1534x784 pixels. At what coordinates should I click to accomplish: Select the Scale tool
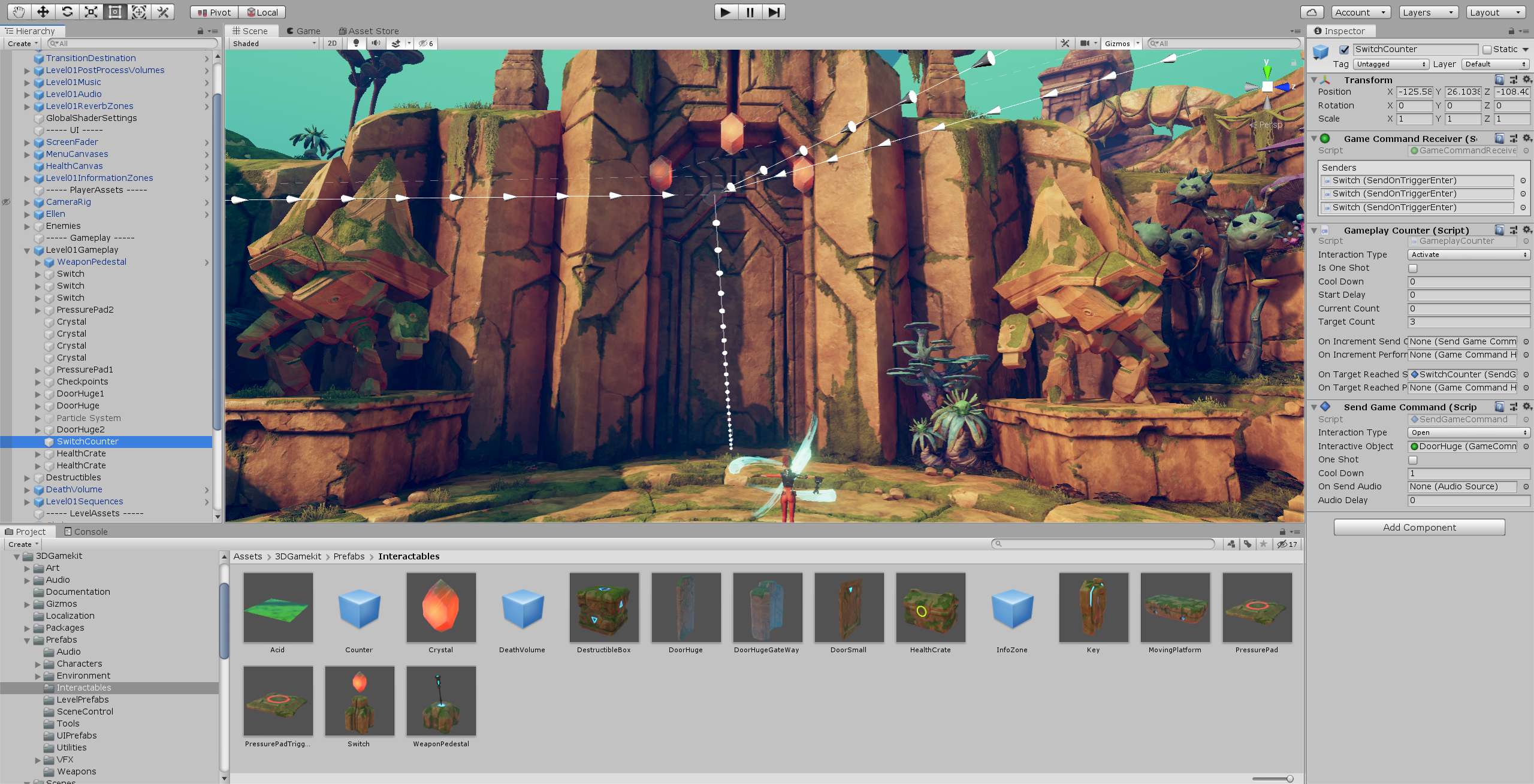pos(91,12)
